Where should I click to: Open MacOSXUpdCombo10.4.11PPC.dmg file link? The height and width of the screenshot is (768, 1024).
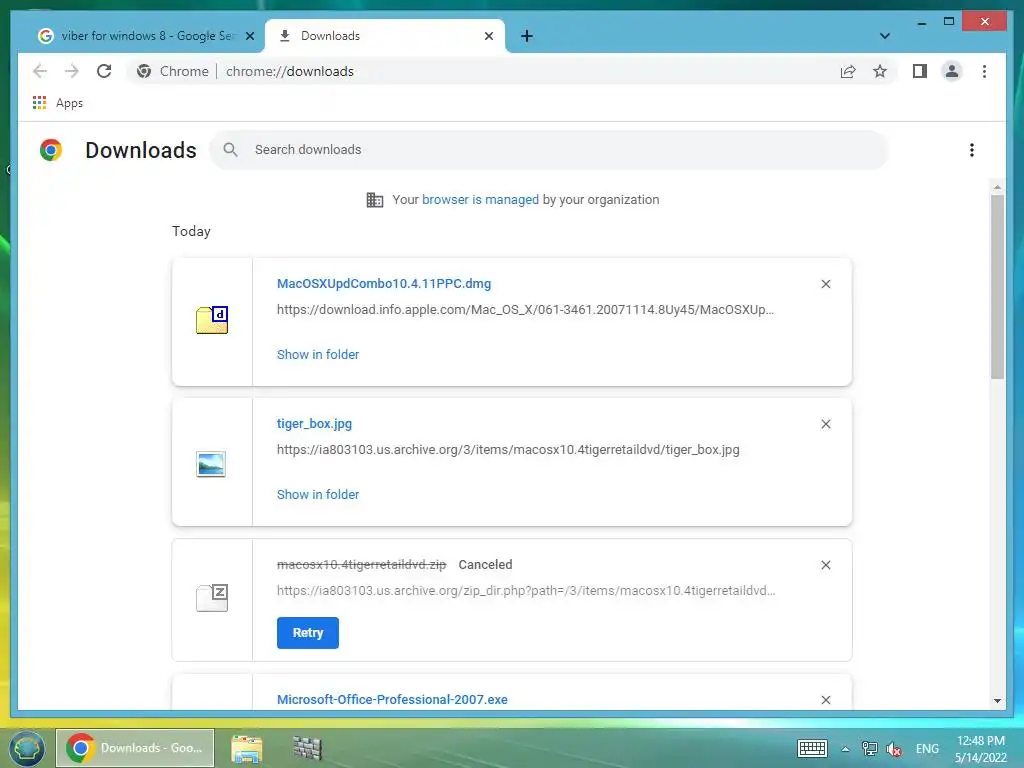click(384, 284)
